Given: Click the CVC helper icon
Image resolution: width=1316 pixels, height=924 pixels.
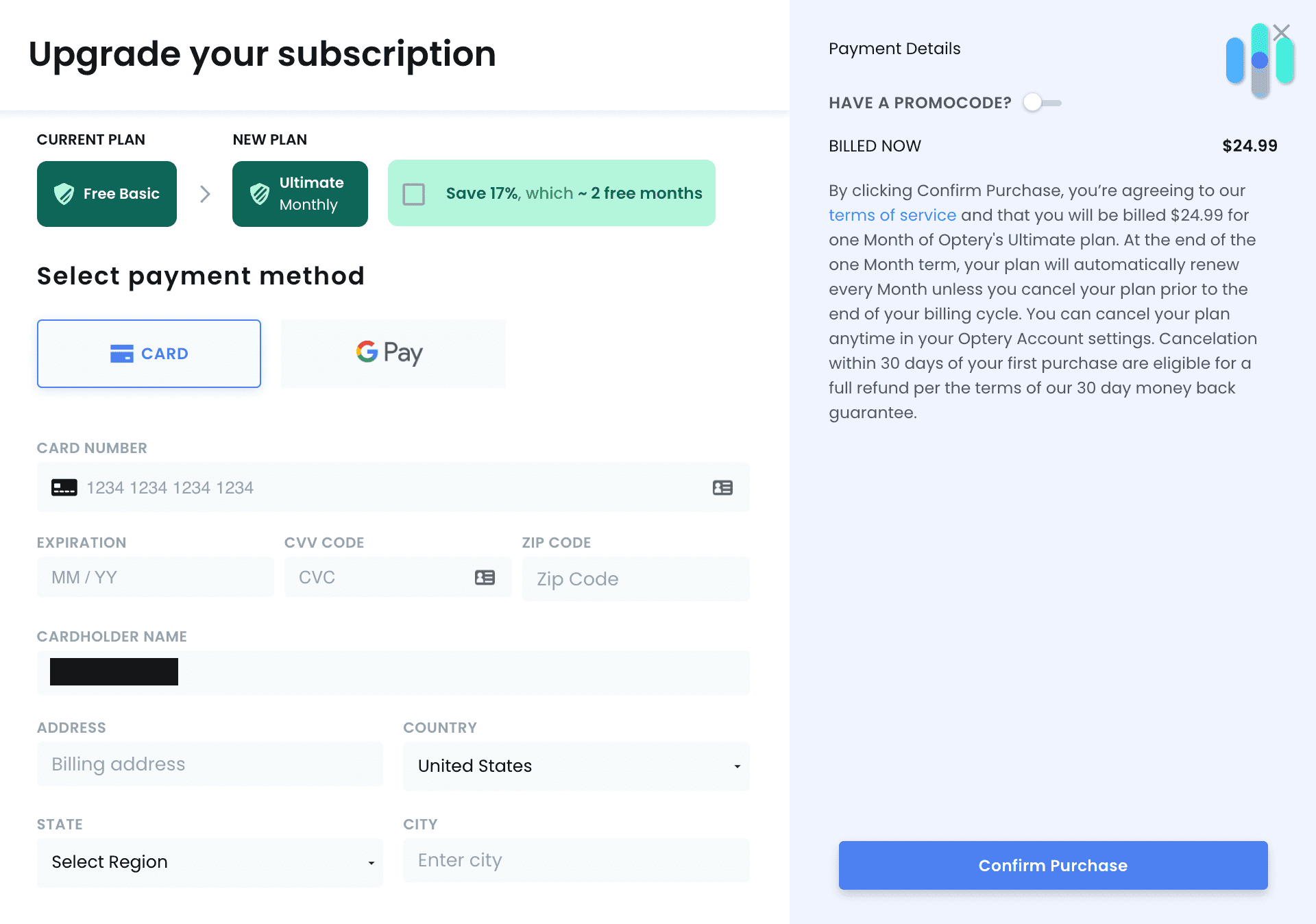Looking at the screenshot, I should (485, 577).
